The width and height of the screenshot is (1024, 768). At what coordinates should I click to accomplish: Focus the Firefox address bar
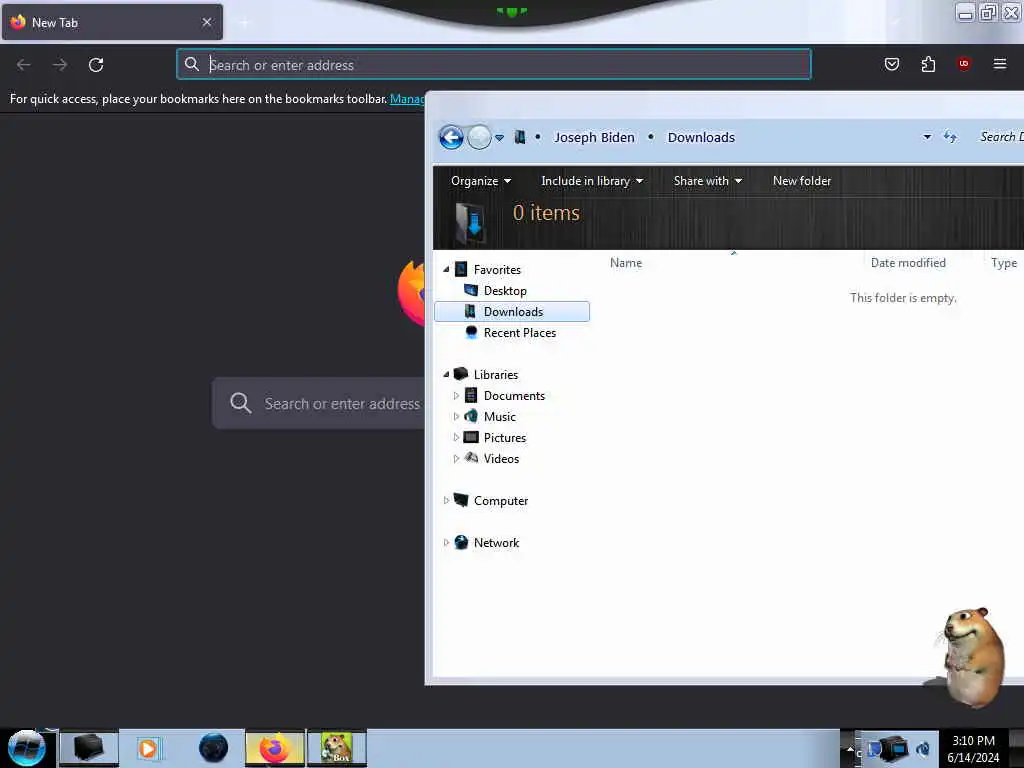(x=494, y=65)
